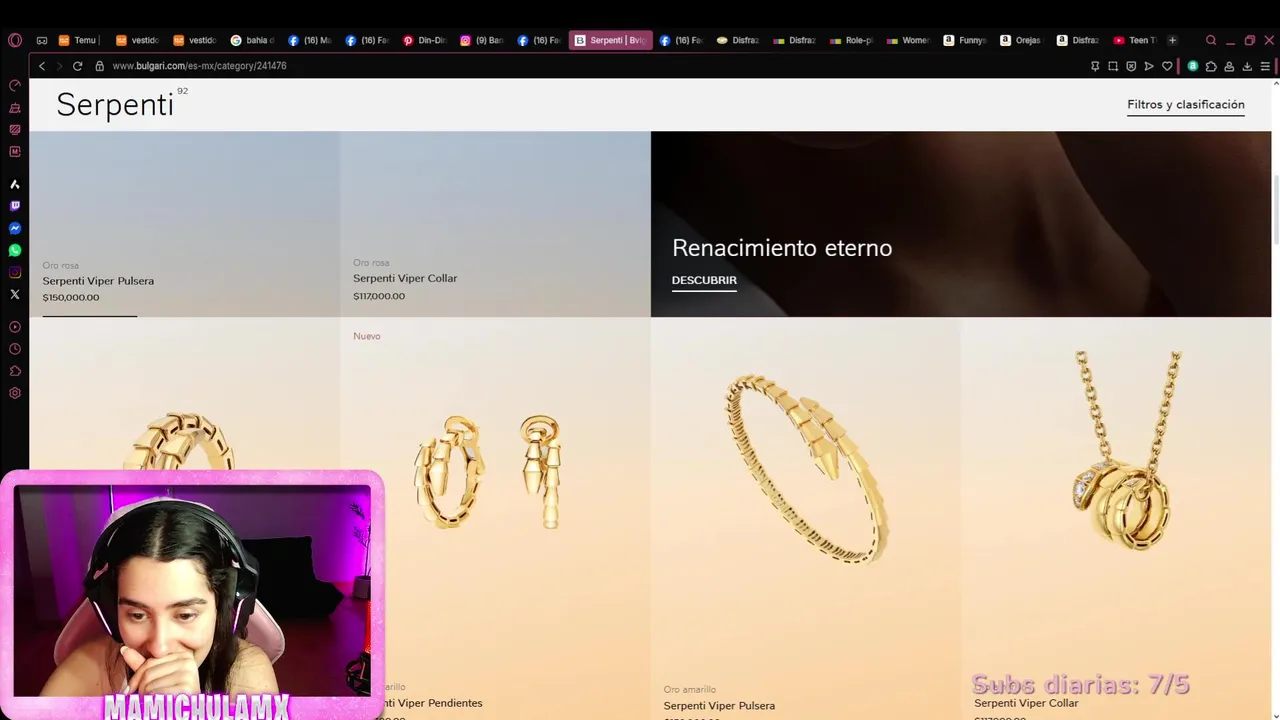
Task: Switch to the Temu tab
Action: click(x=79, y=40)
